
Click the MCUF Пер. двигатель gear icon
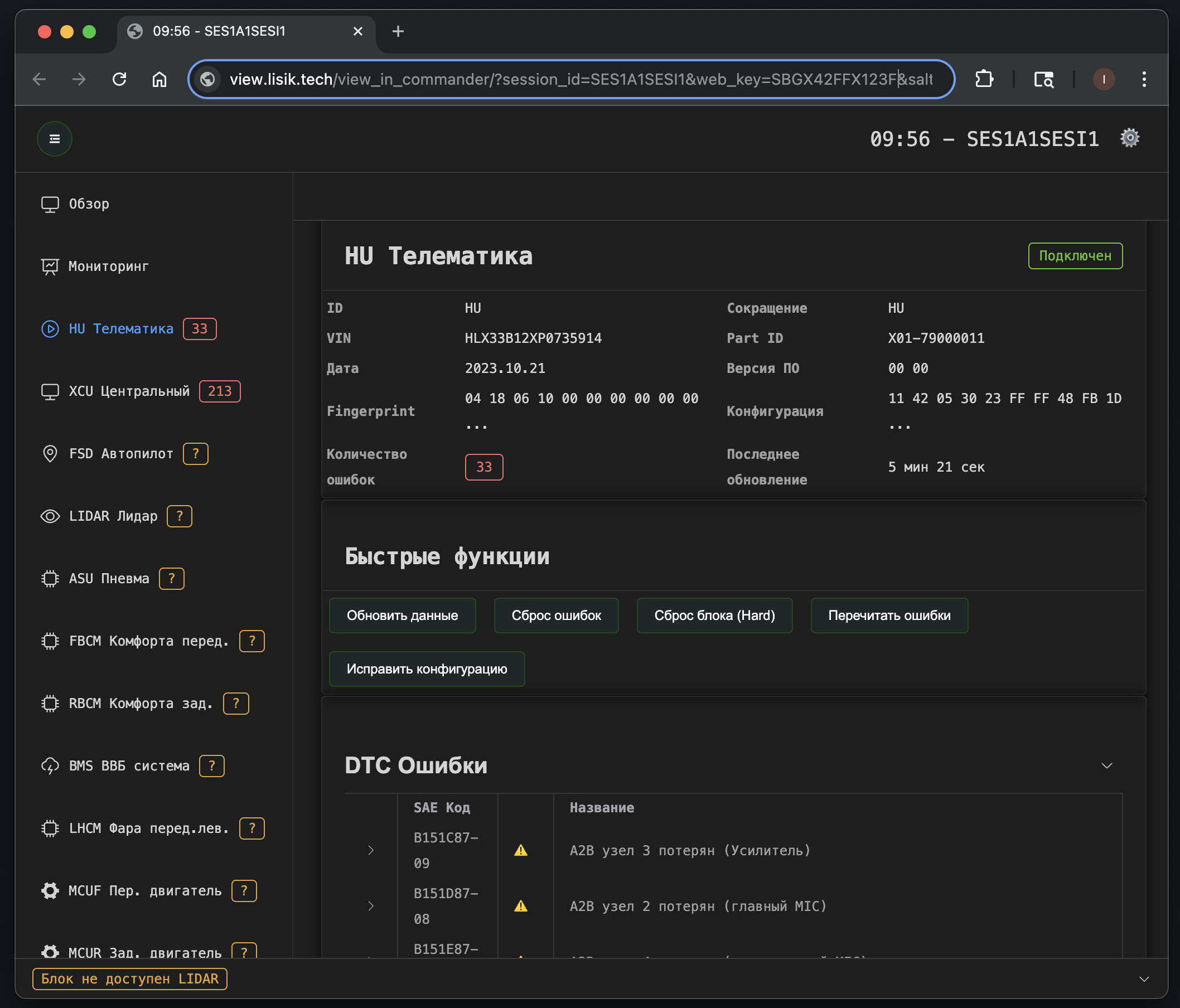(50, 891)
